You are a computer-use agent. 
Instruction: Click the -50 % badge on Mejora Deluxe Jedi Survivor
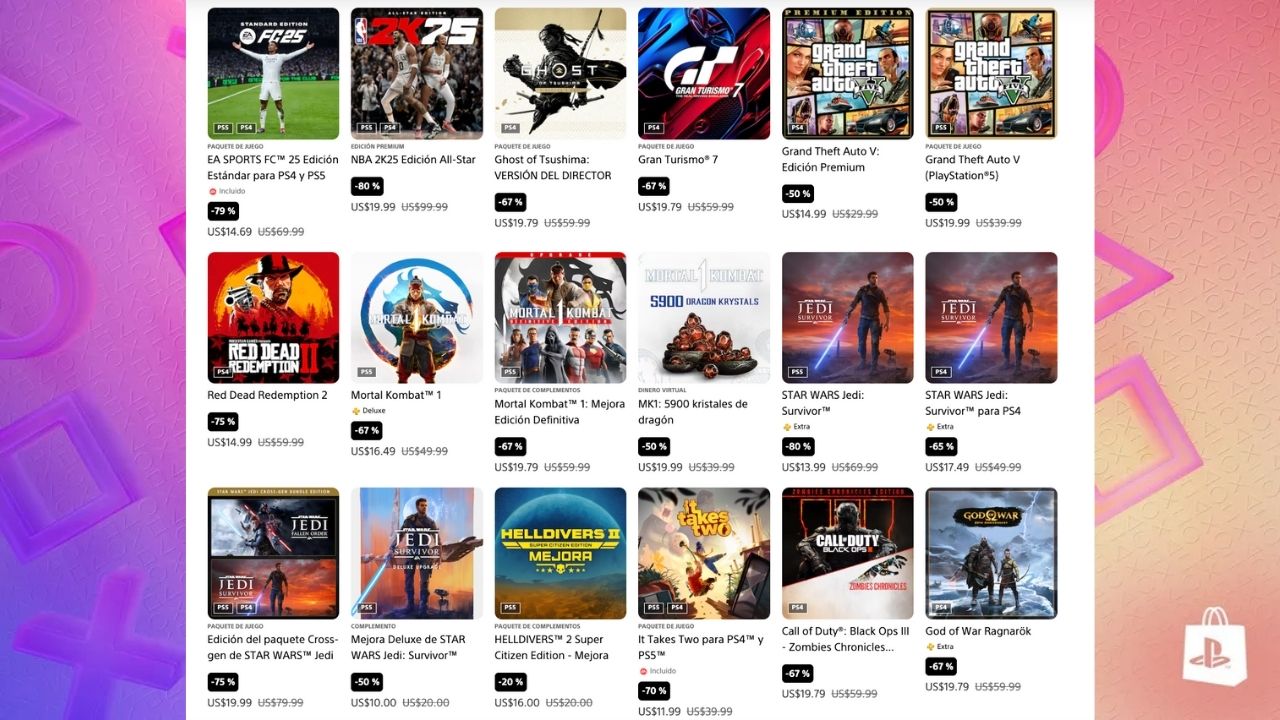coord(366,682)
